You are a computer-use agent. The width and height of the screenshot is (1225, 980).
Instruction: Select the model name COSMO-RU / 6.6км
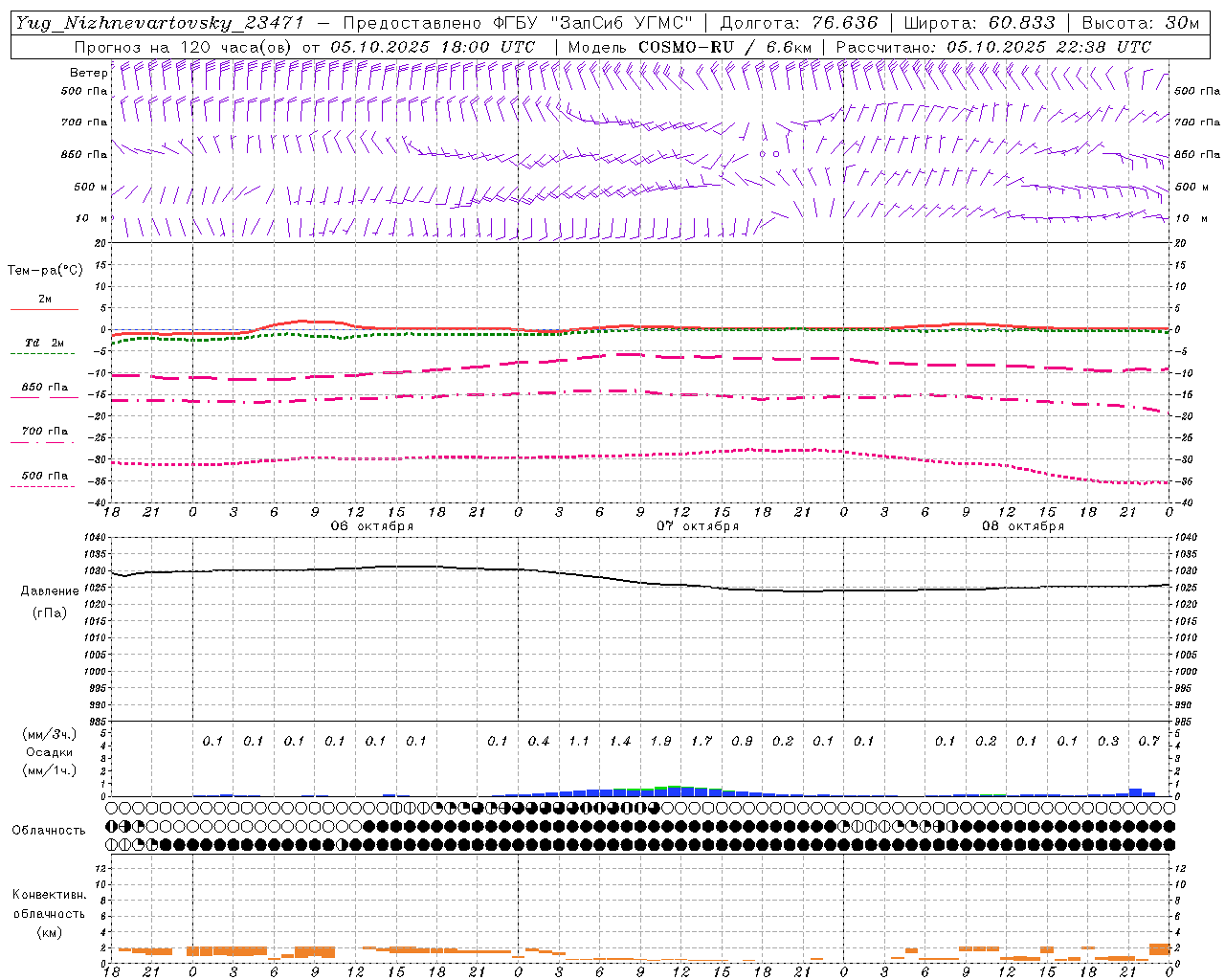point(725,47)
